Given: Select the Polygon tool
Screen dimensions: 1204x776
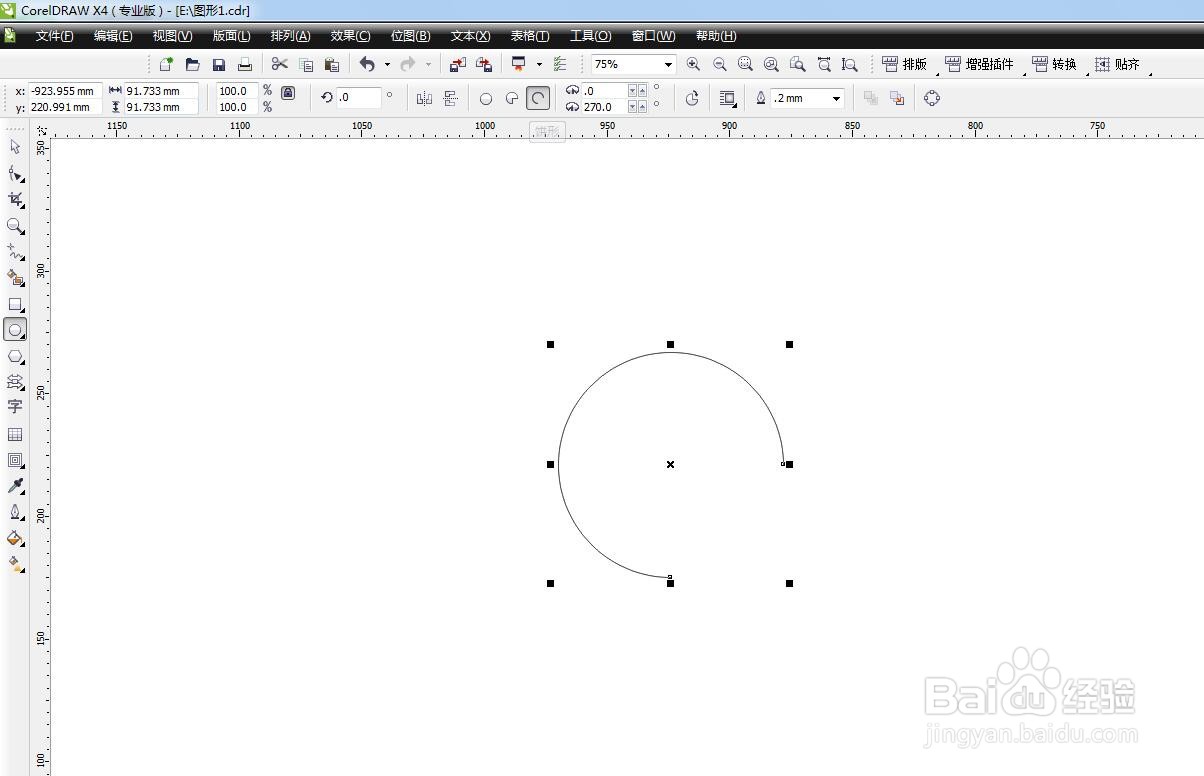Looking at the screenshot, I should point(15,356).
